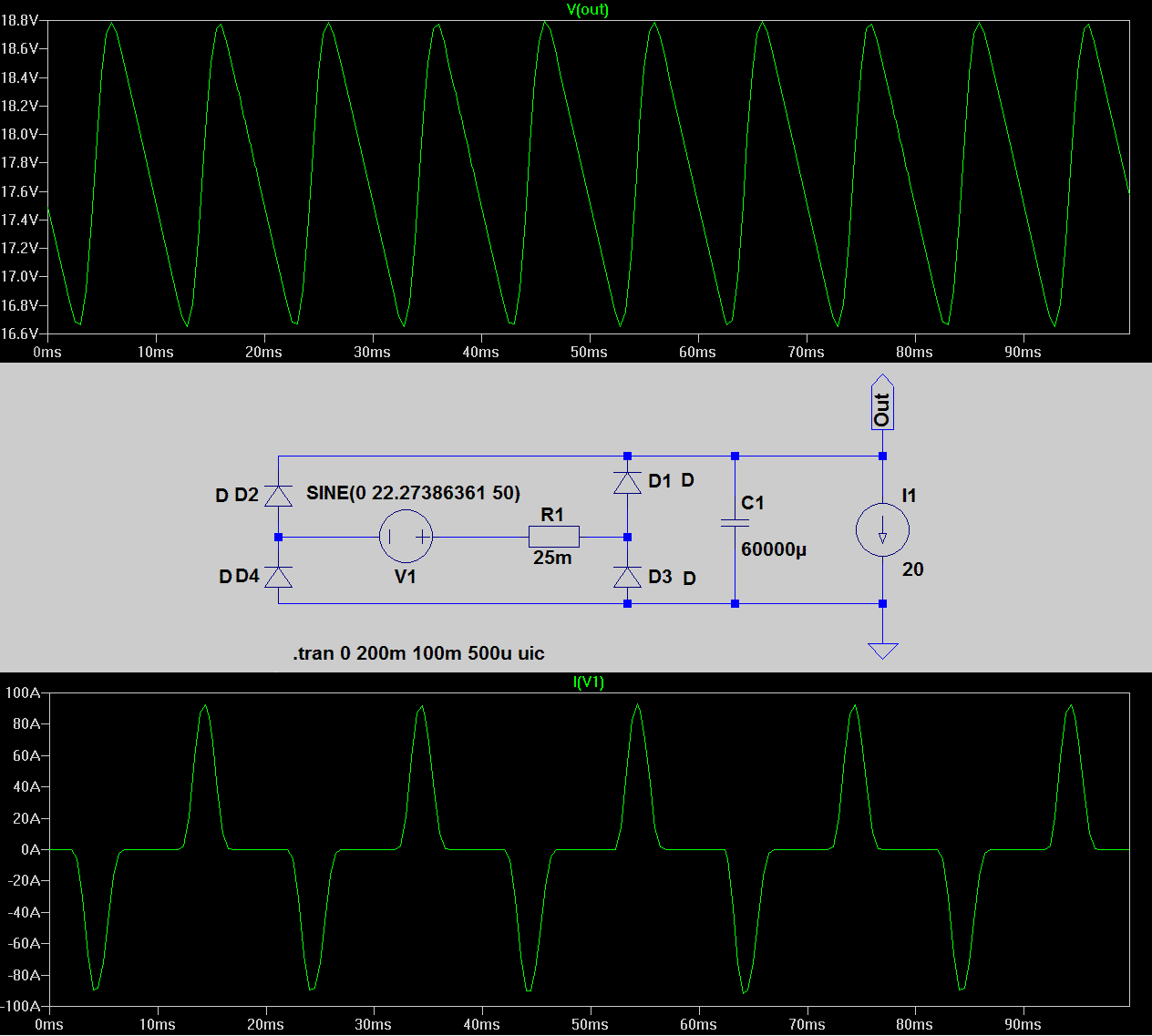1152x1036 pixels.
Task: Select the .tran simulation directive text
Action: click(x=418, y=653)
